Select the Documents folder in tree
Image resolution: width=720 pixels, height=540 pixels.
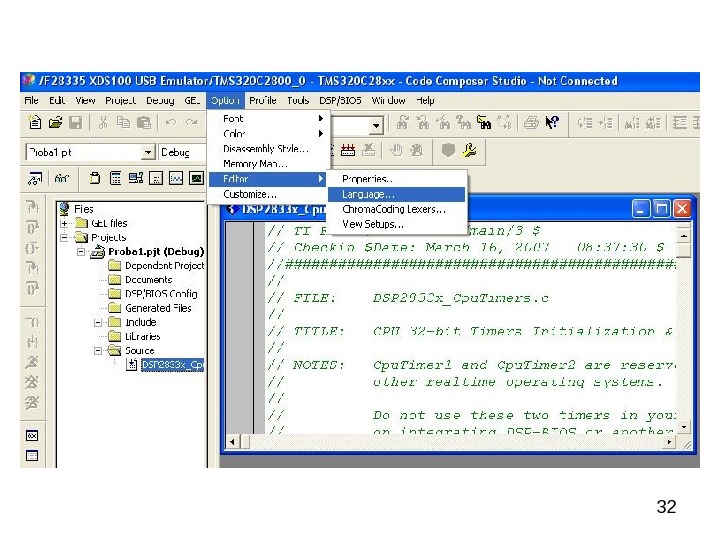point(149,280)
